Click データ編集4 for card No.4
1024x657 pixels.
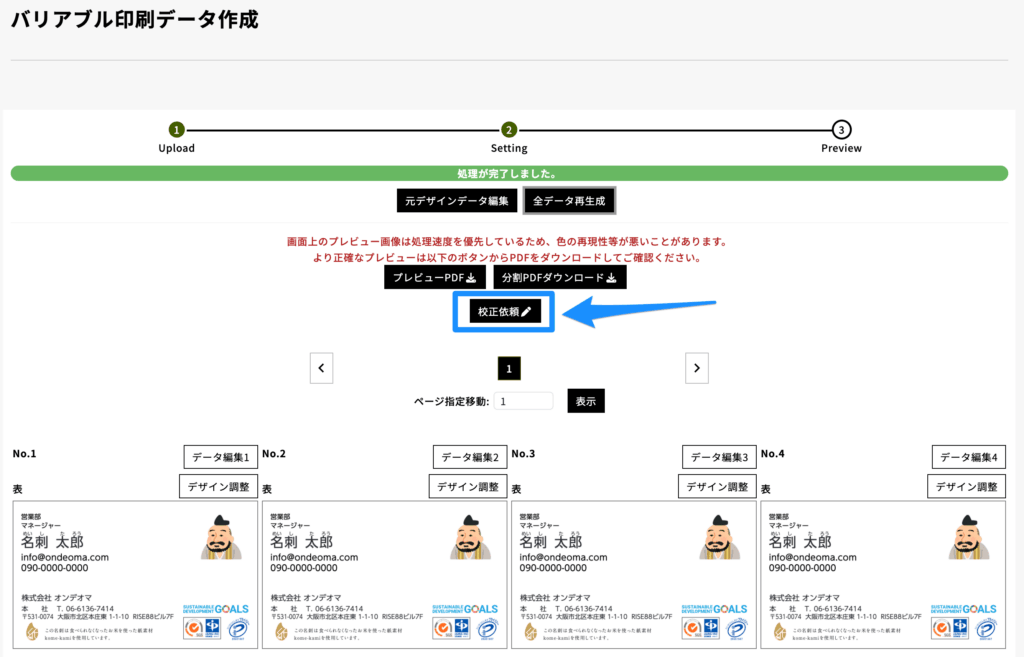(968, 457)
